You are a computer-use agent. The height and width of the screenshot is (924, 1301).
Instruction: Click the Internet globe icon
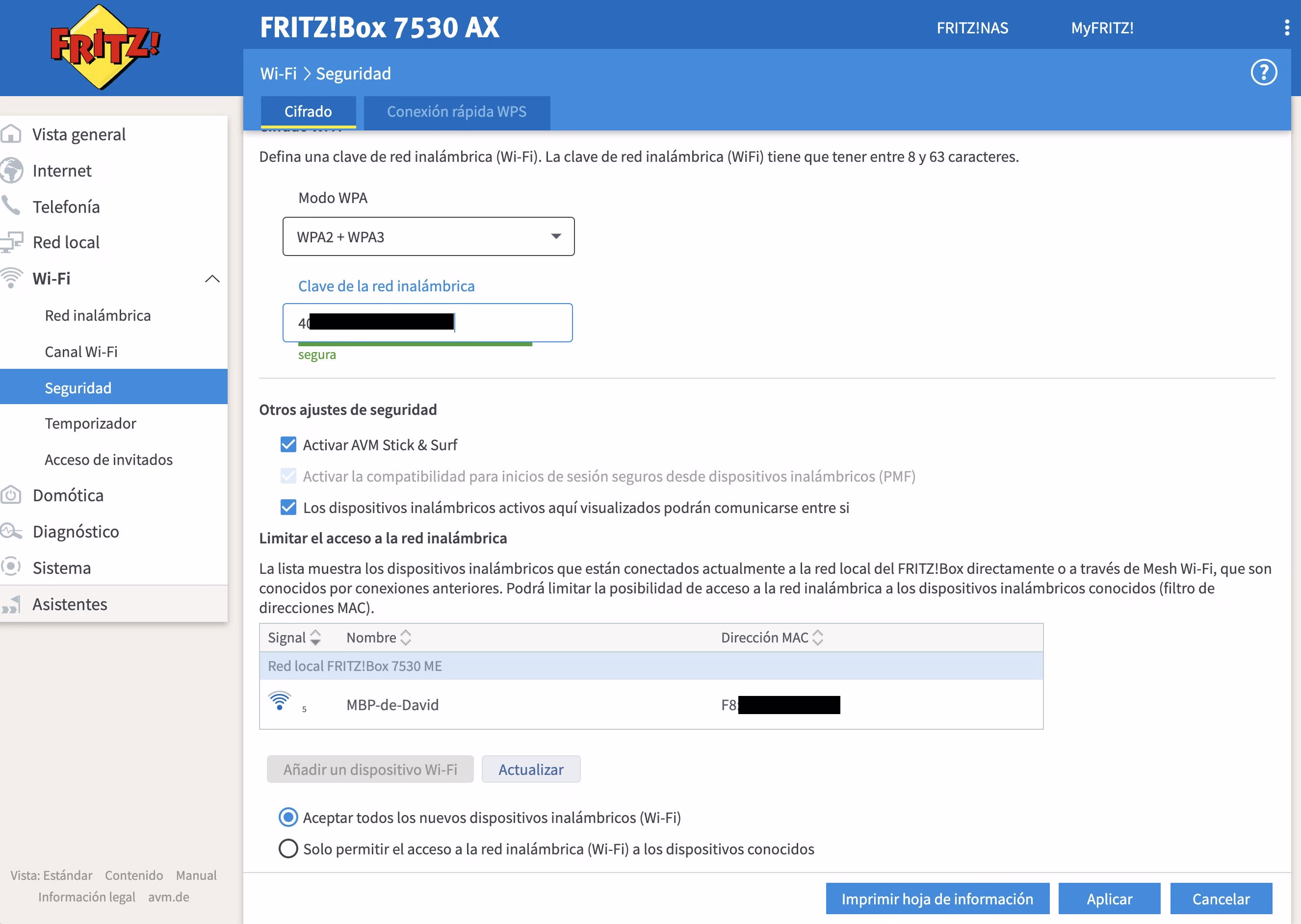(x=11, y=171)
